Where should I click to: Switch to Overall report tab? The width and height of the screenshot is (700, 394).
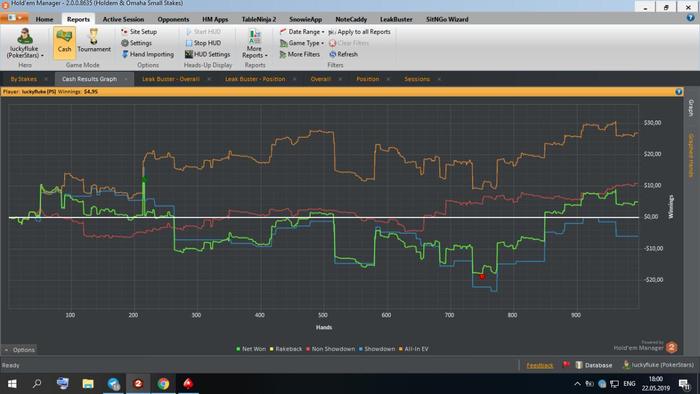321,79
